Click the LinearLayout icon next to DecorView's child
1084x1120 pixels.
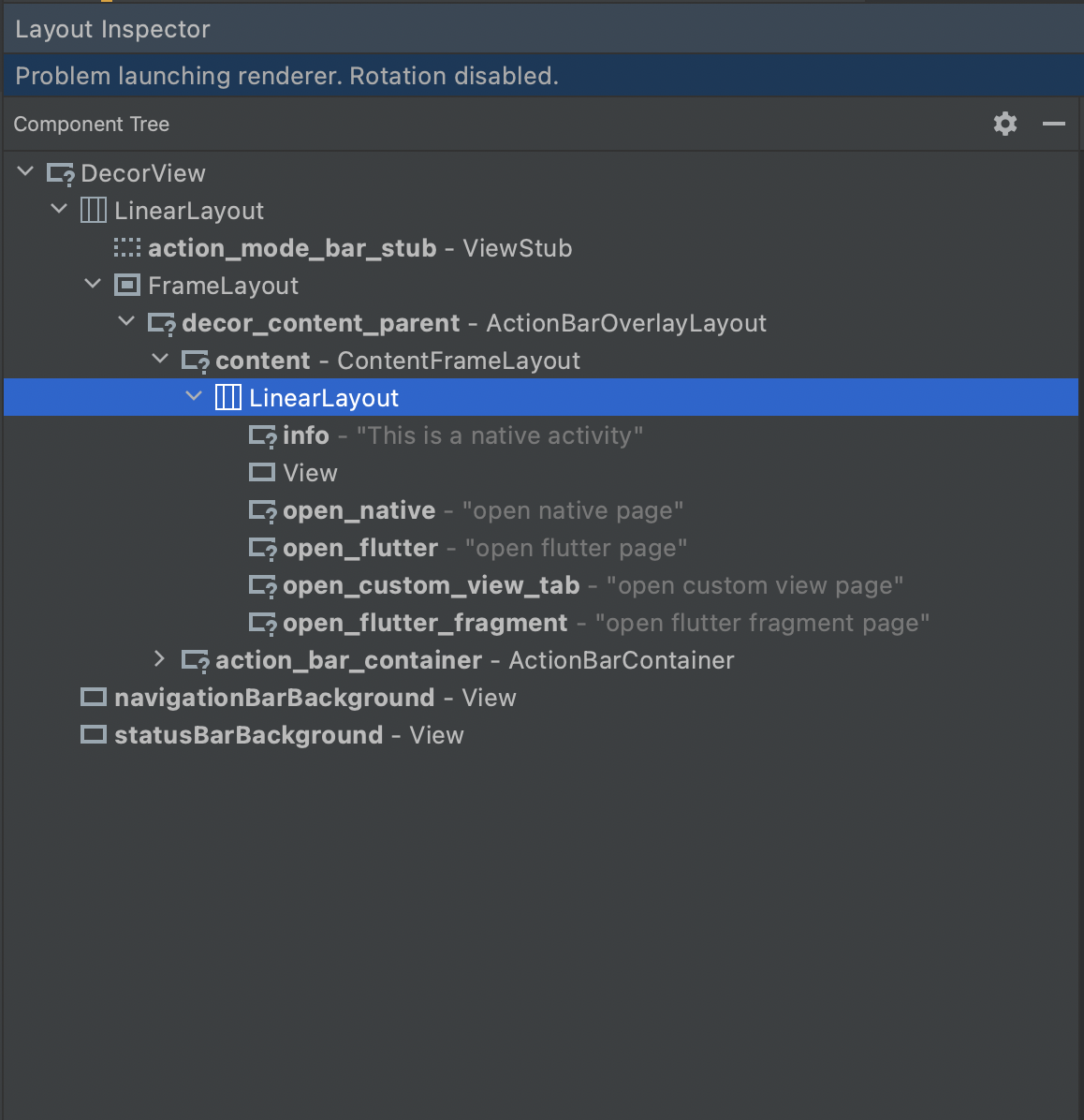pyautogui.click(x=94, y=210)
